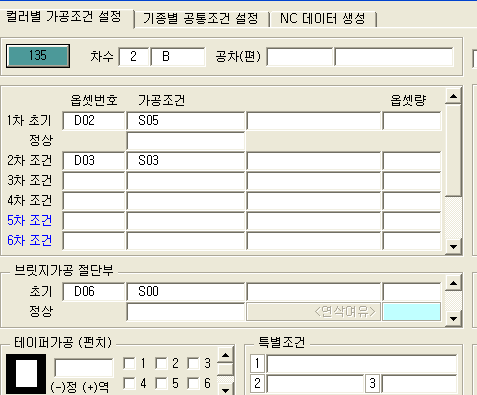Click 특별조건 field number 2

[x=315, y=383]
